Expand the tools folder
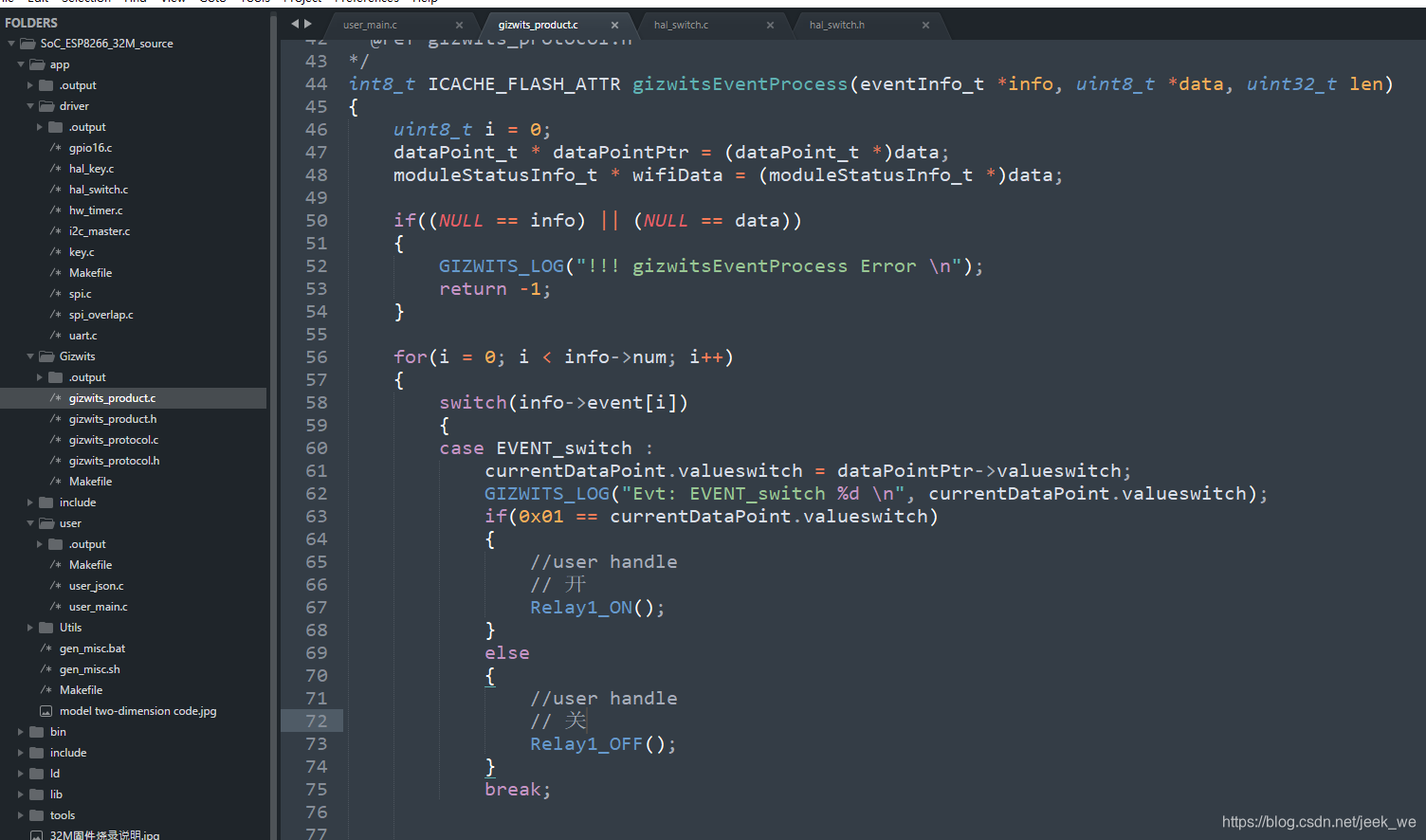Screen dimensions: 1426x840 pyautogui.click(x=21, y=815)
